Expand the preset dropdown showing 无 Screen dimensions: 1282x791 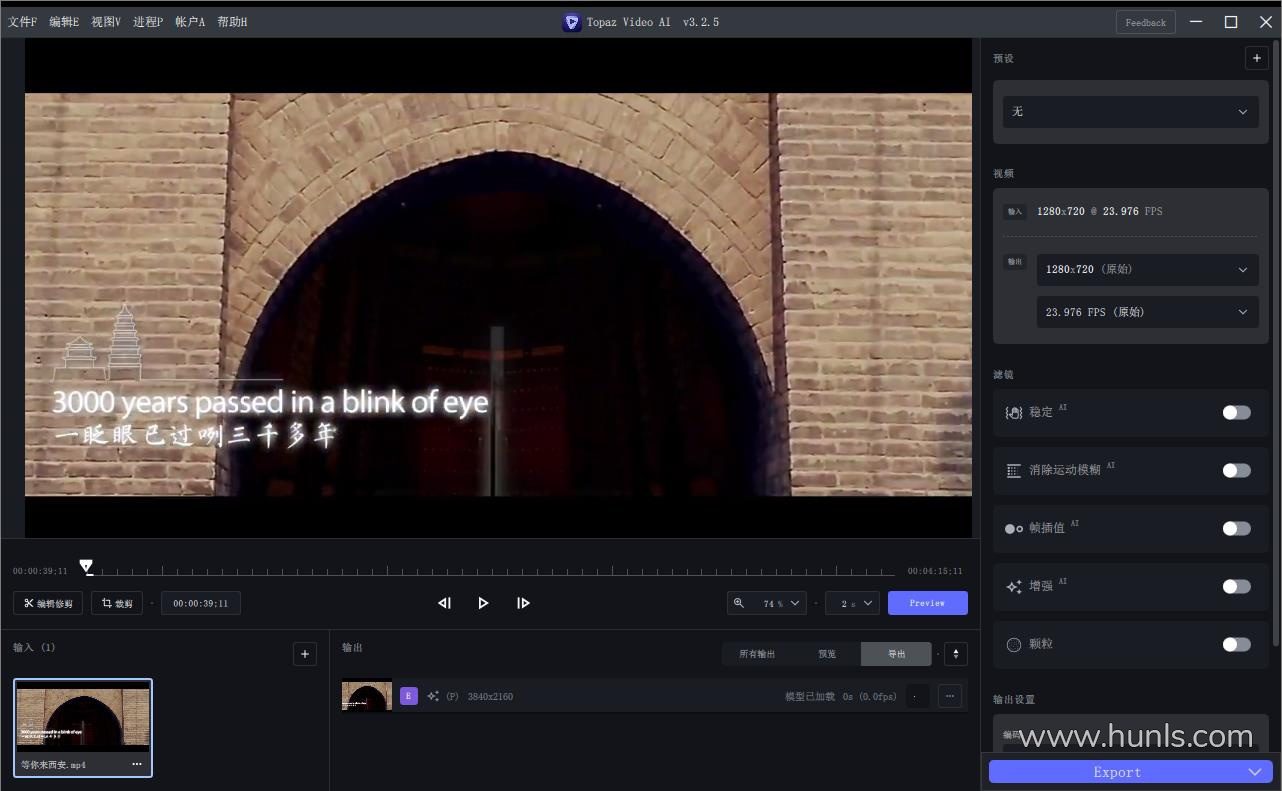pyautogui.click(x=1131, y=112)
